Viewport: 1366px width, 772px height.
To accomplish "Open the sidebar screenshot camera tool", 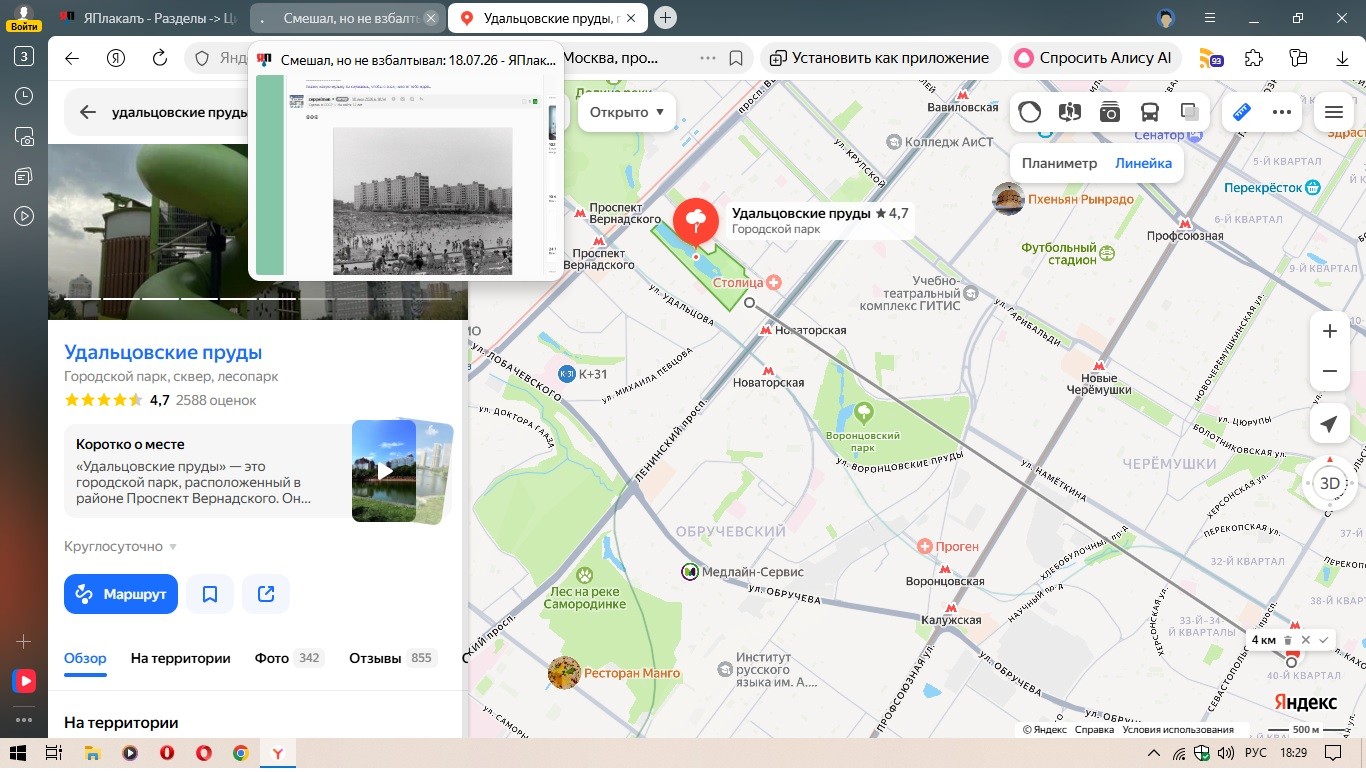I will [x=24, y=136].
